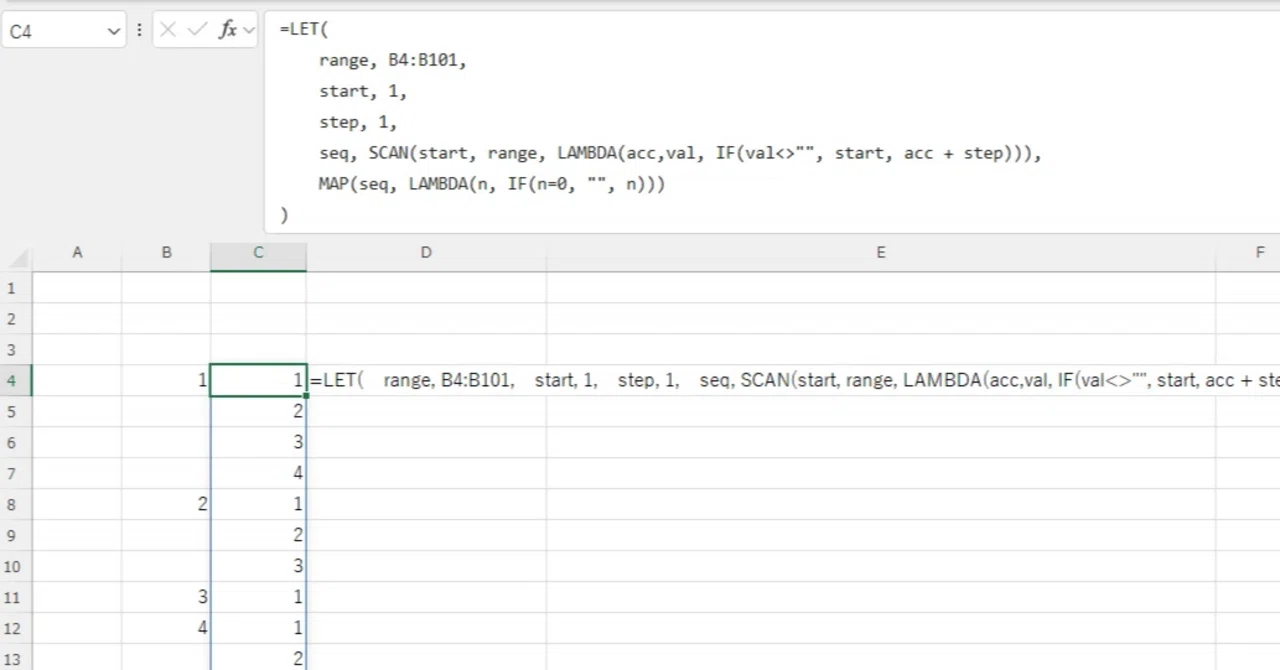
Task: Select row 6 header
Action: [x=16, y=443]
